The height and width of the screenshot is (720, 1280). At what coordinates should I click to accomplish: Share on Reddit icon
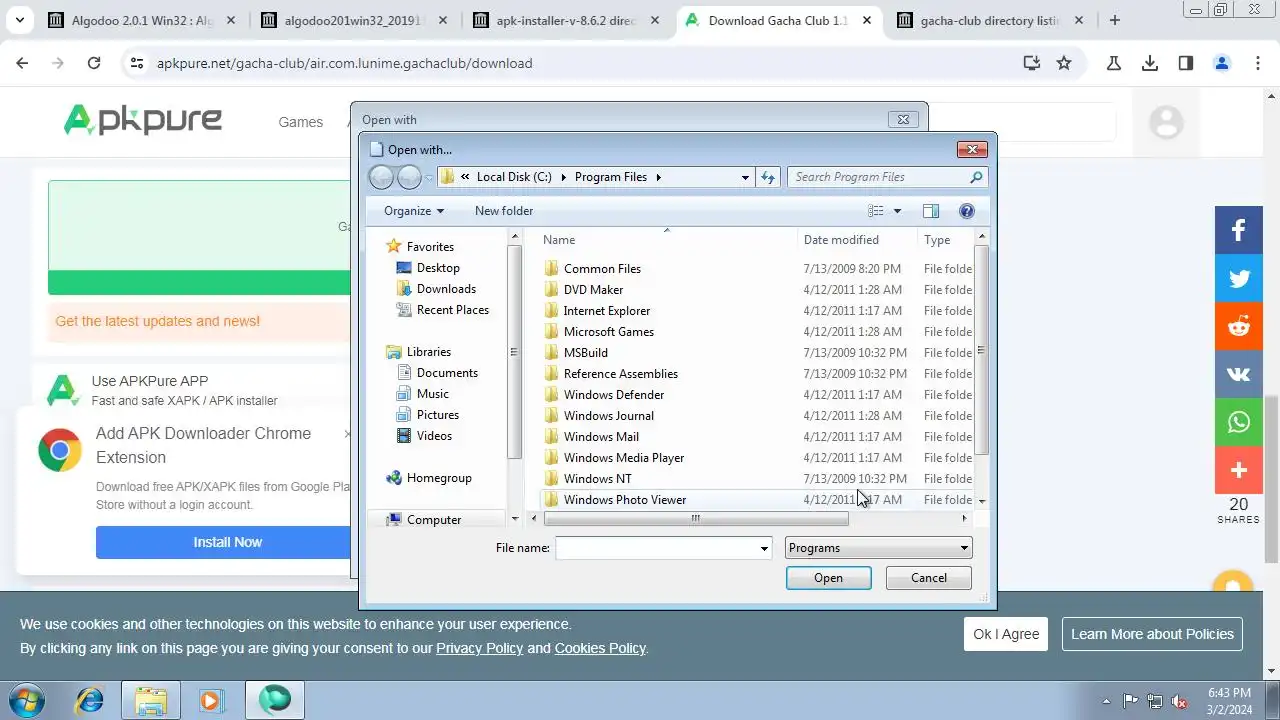tap(1239, 326)
